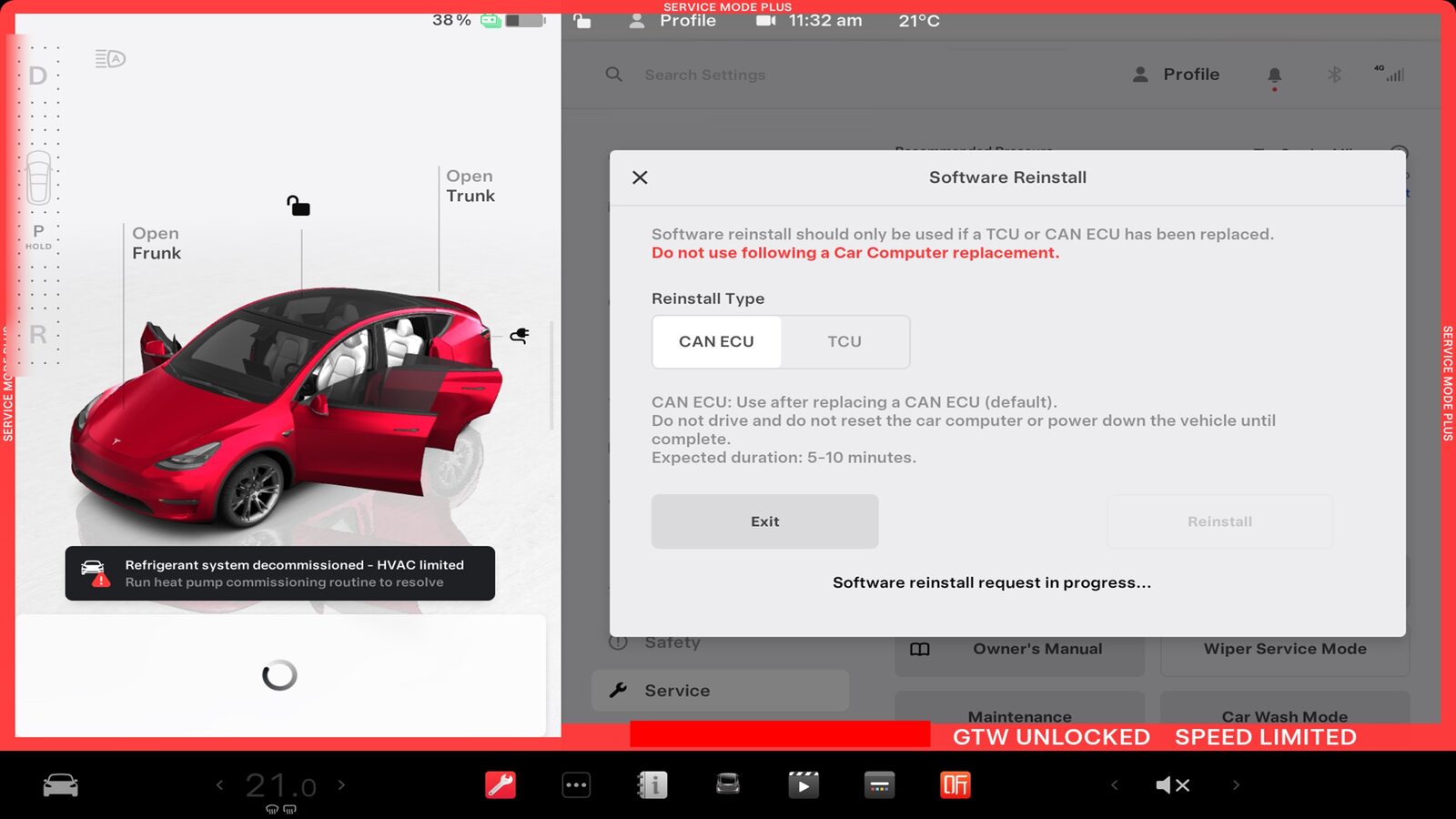1456x819 pixels.
Task: Click the Reinstall button
Action: point(1219,521)
